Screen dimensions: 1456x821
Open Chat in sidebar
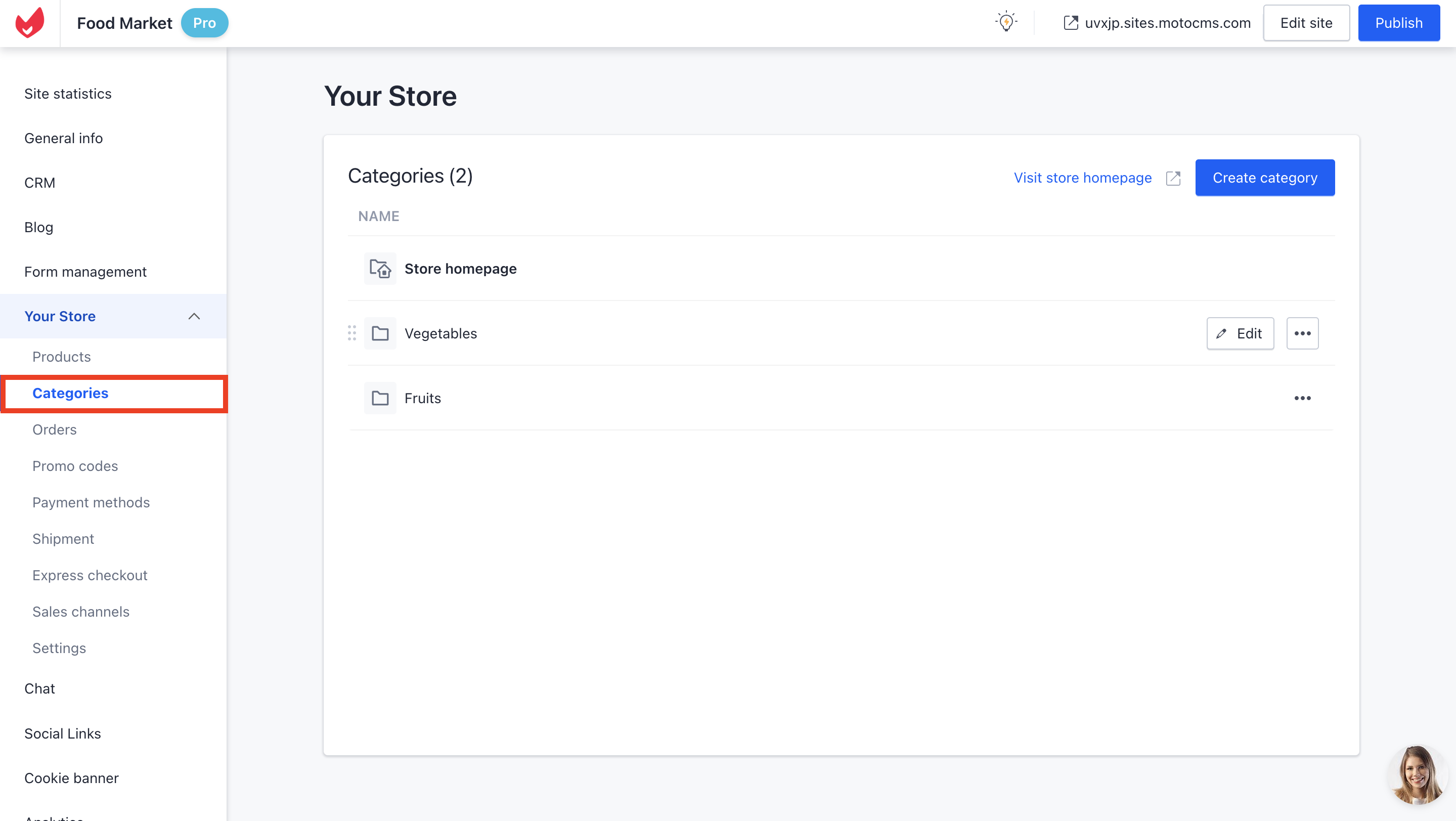[x=39, y=688]
